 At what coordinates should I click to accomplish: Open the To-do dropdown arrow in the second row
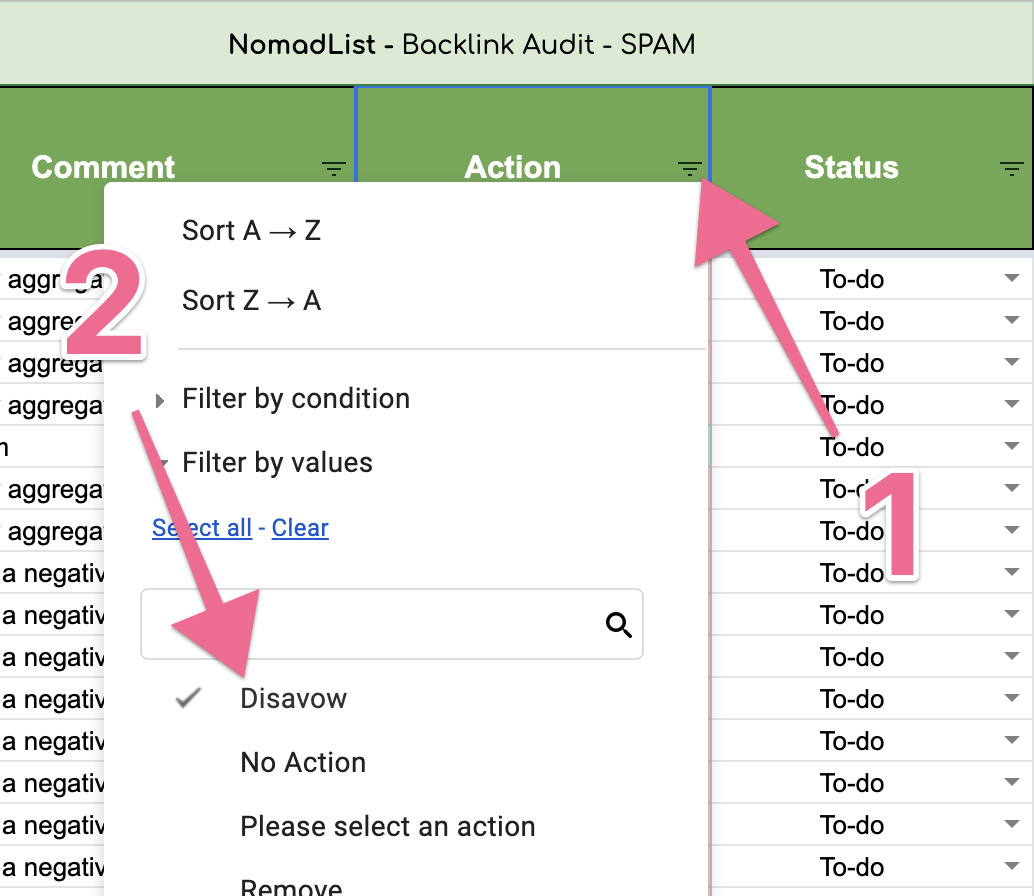click(1011, 321)
